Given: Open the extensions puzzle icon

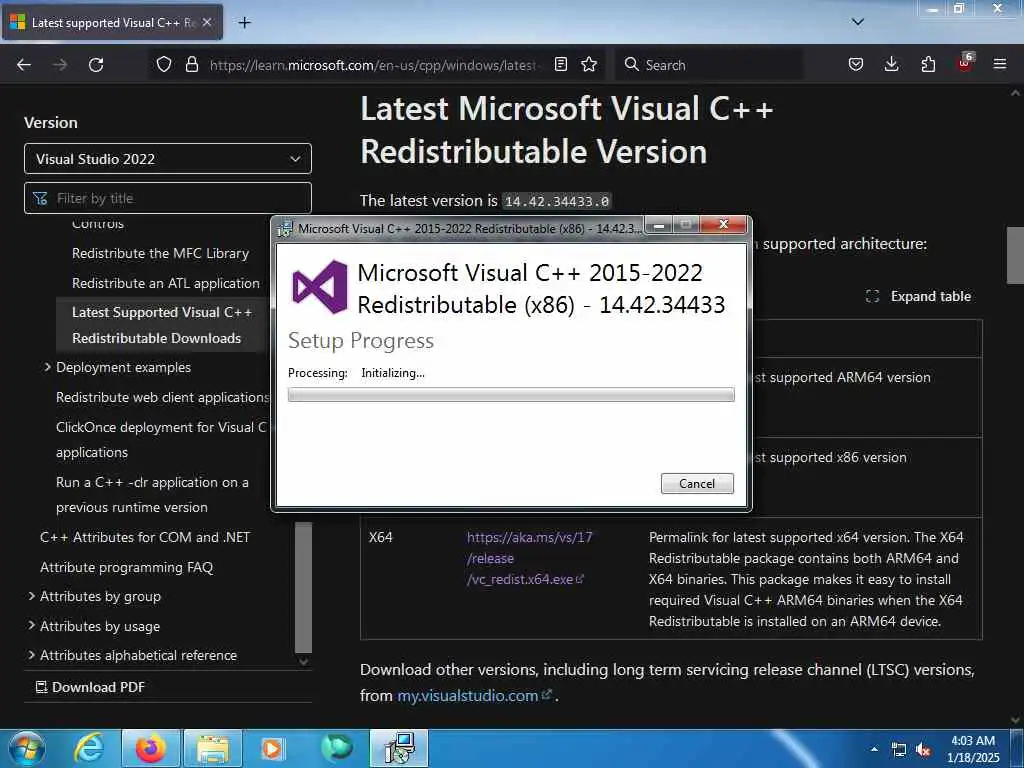Looking at the screenshot, I should click(928, 64).
